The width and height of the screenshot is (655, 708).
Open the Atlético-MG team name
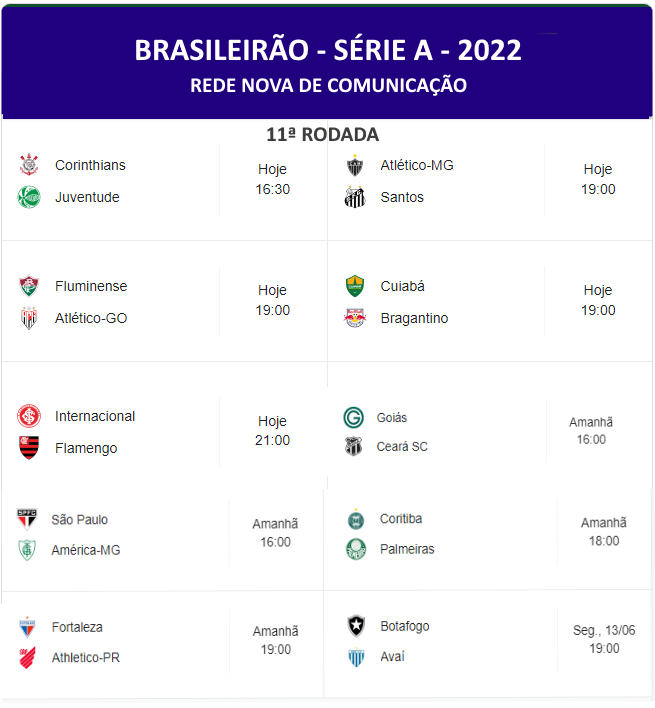417,165
